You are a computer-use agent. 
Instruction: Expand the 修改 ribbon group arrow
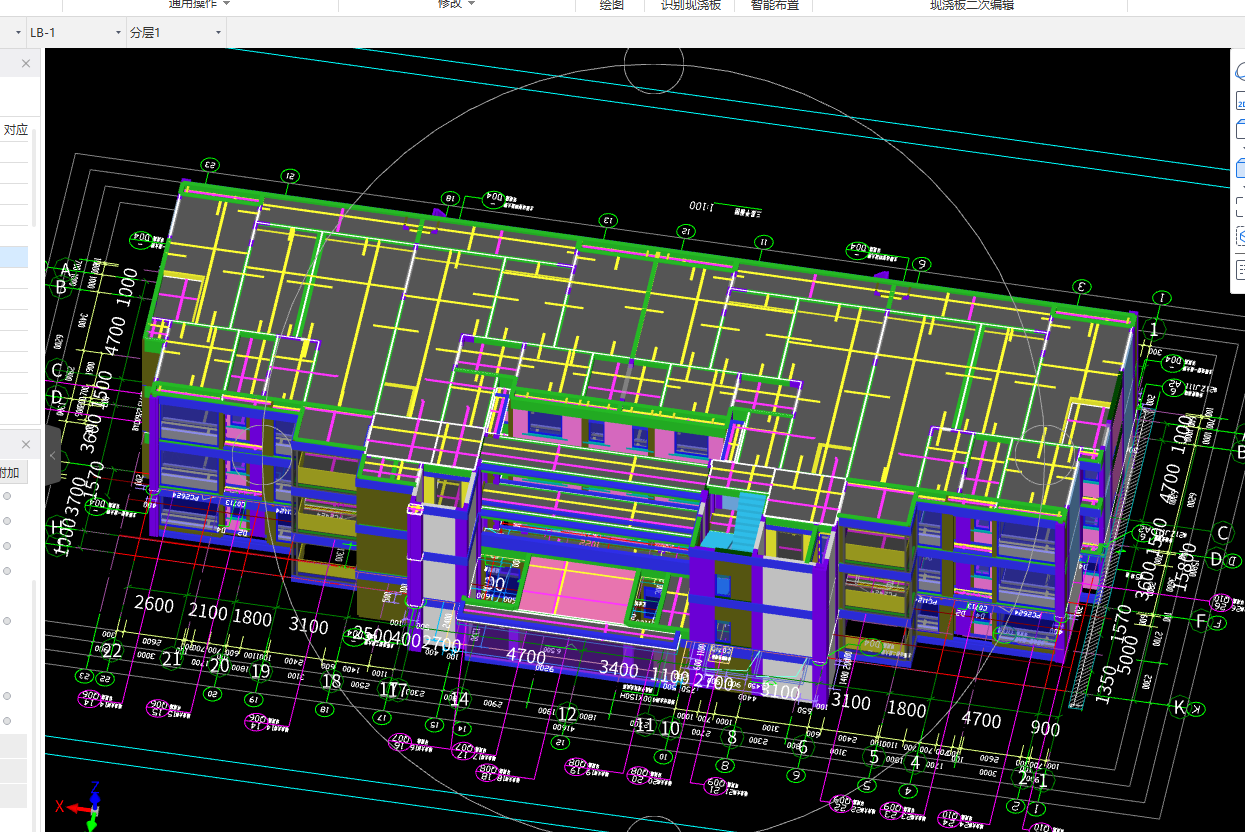471,4
